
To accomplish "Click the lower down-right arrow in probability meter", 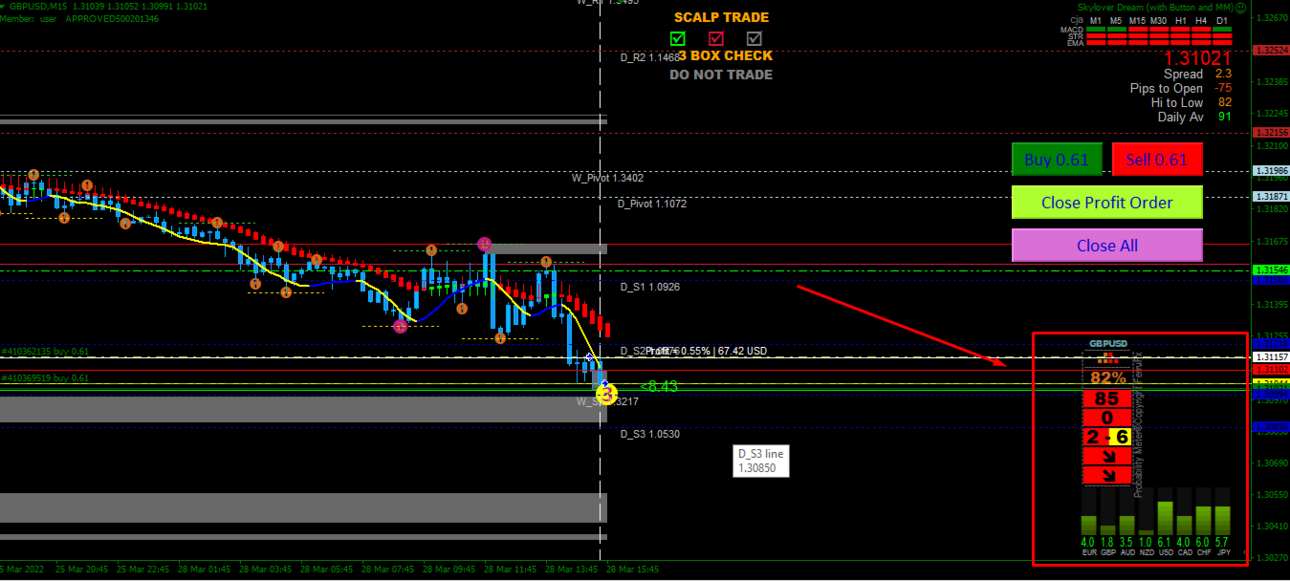I will [1108, 475].
